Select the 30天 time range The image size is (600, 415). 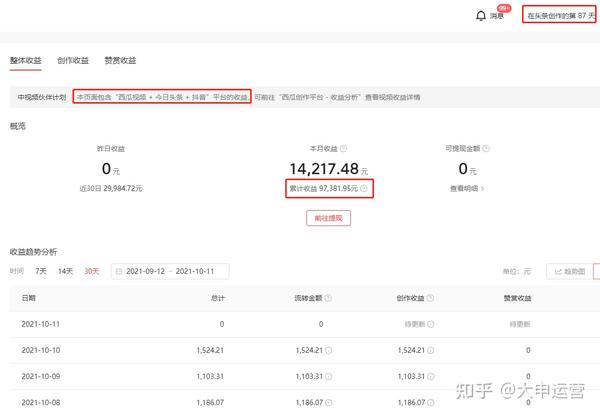point(92,271)
